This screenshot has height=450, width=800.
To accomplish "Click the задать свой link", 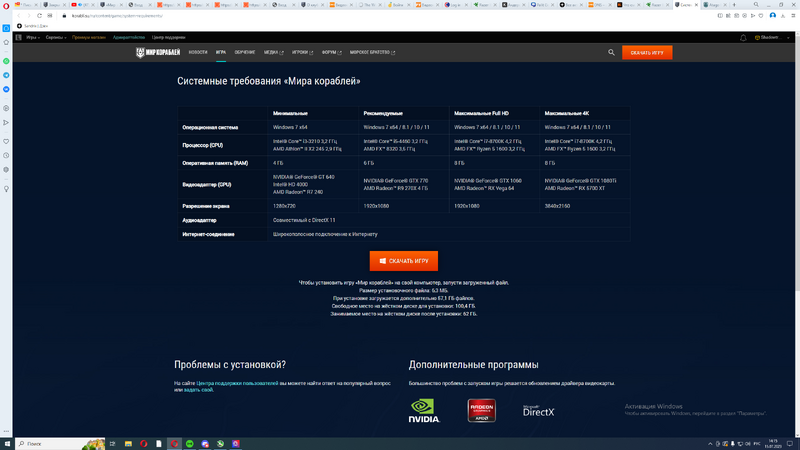I will tap(198, 390).
